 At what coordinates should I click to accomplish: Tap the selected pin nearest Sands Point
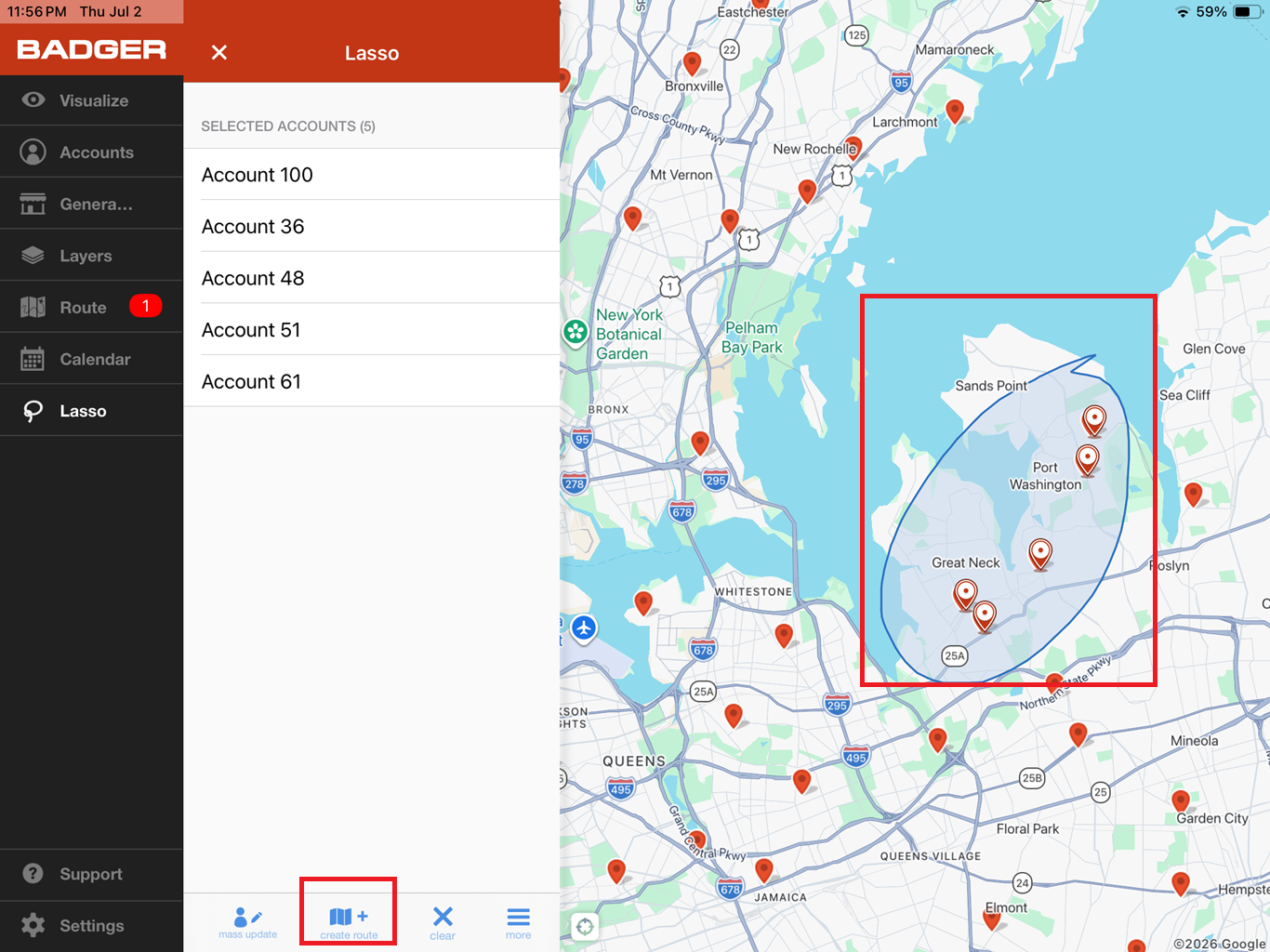coord(1095,421)
